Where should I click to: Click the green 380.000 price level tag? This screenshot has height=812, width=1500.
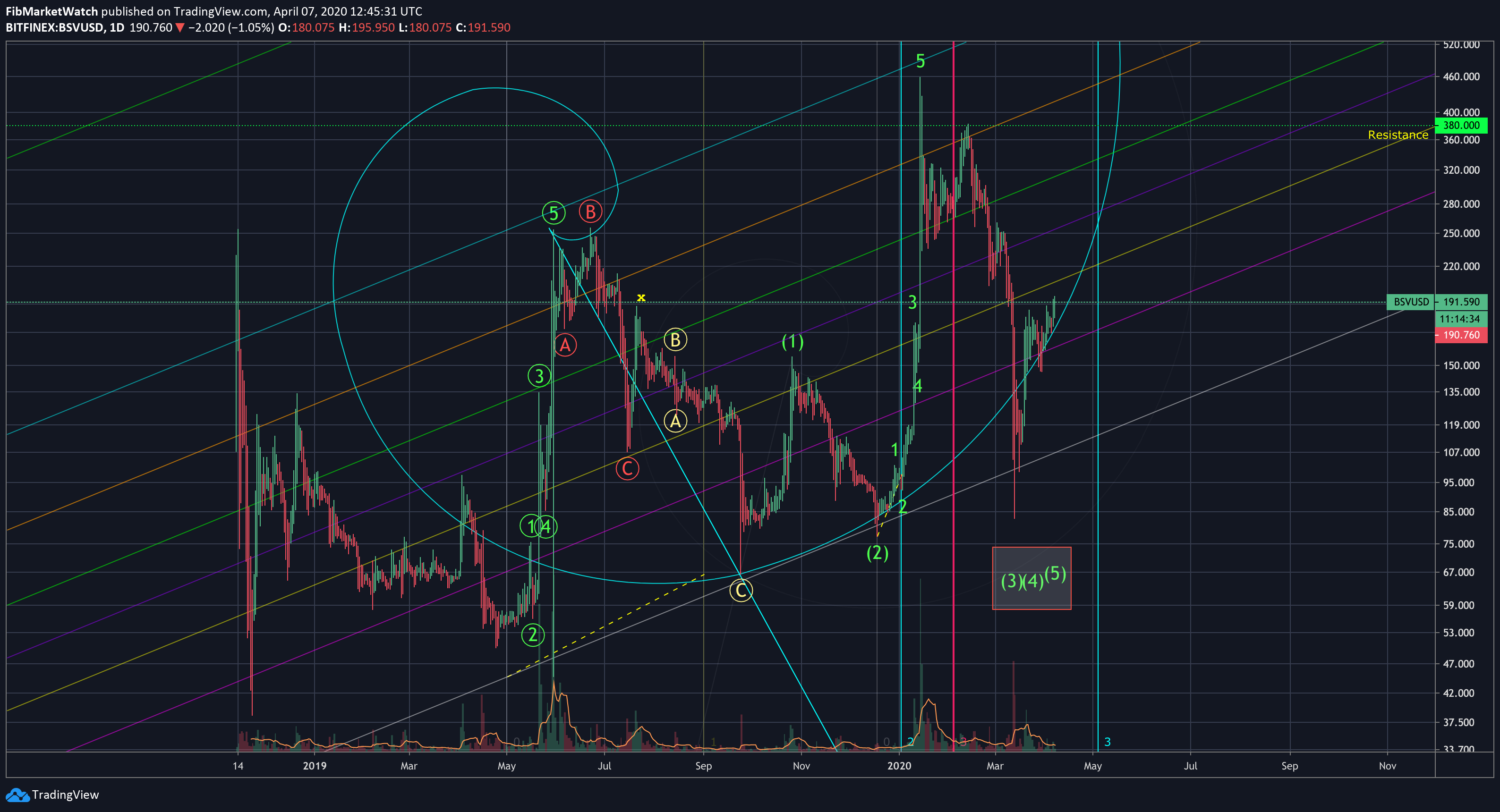click(x=1461, y=125)
